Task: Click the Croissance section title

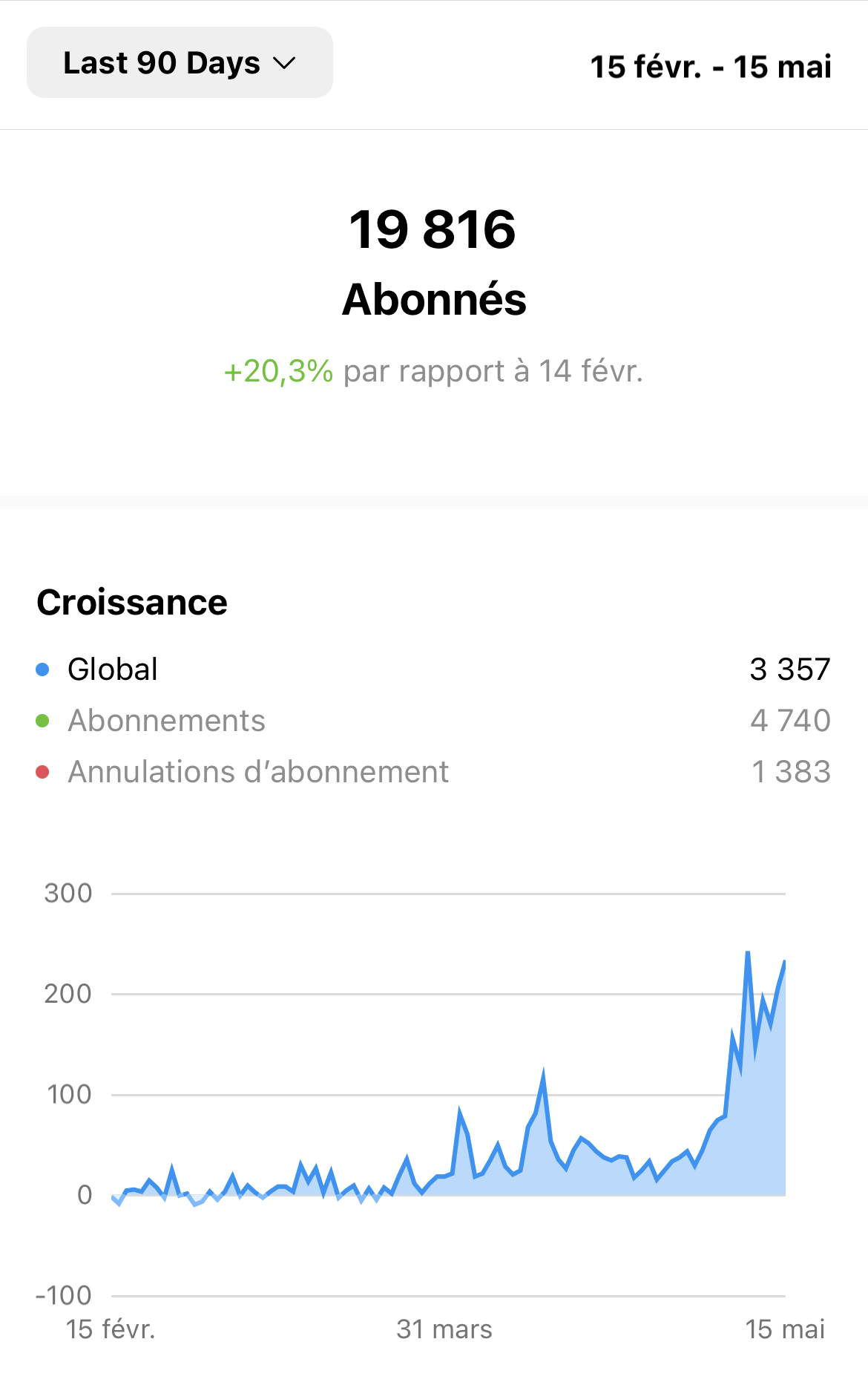Action: (x=132, y=602)
